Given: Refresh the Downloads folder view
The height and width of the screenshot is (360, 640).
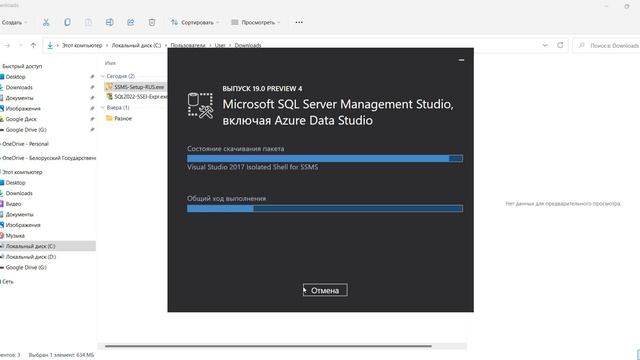Looking at the screenshot, I should tap(560, 45).
